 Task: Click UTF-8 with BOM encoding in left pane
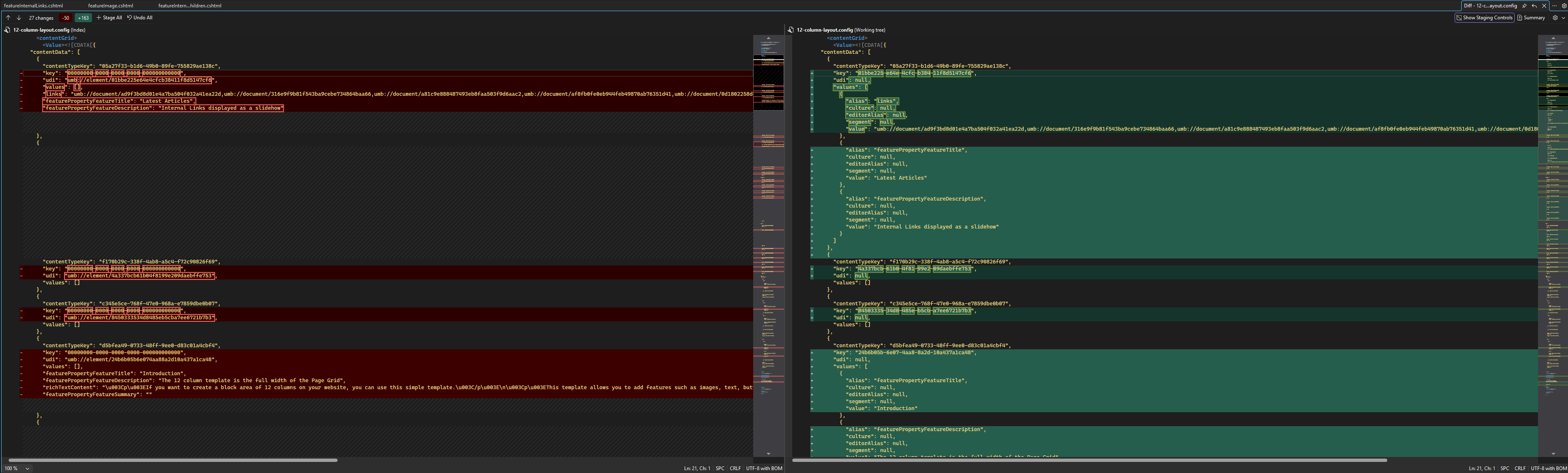[764, 468]
